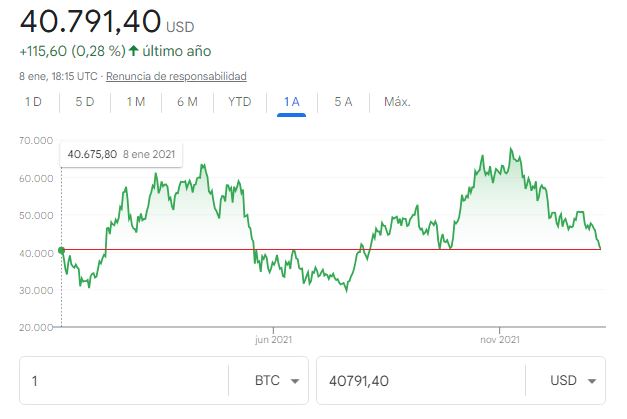The height and width of the screenshot is (419, 627).
Task: Click the 40.791,40 USD headline price
Action: pyautogui.click(x=90, y=21)
